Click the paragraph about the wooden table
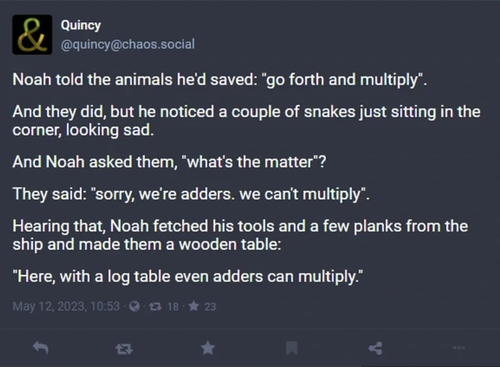This screenshot has height=367, width=500. (x=240, y=235)
